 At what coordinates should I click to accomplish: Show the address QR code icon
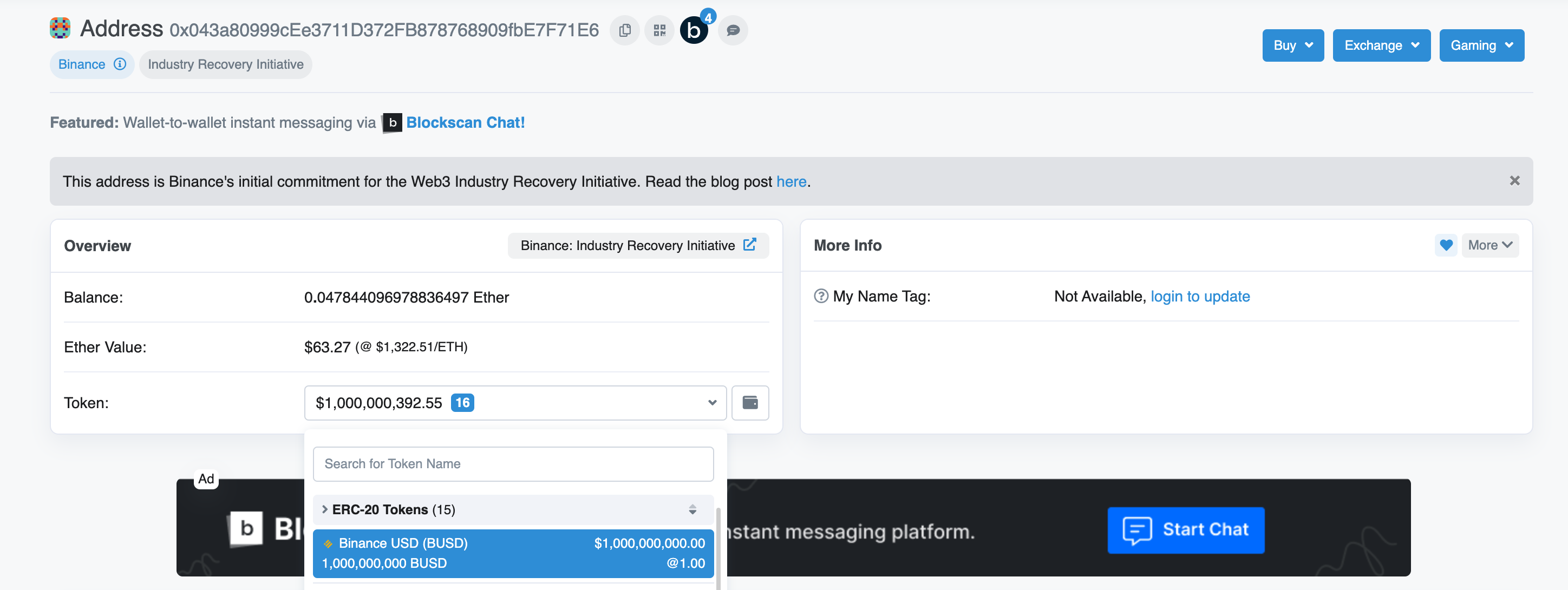point(659,30)
